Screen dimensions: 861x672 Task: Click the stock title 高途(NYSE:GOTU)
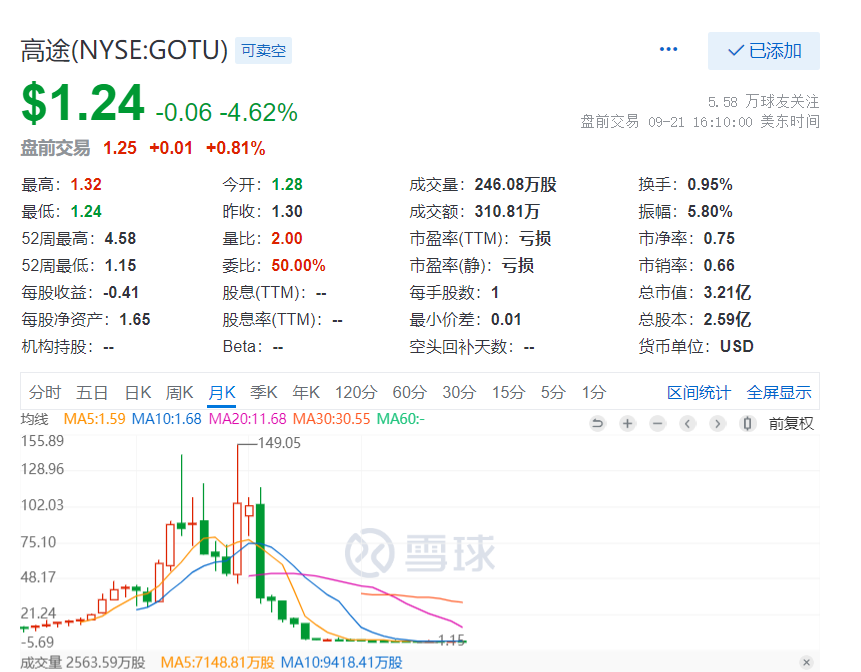click(124, 51)
